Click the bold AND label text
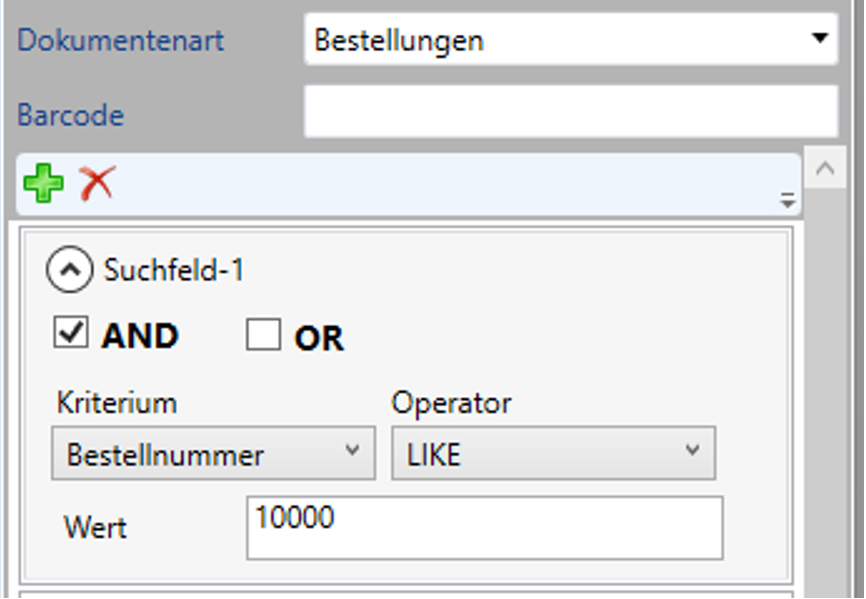866x599 pixels. pyautogui.click(x=139, y=337)
